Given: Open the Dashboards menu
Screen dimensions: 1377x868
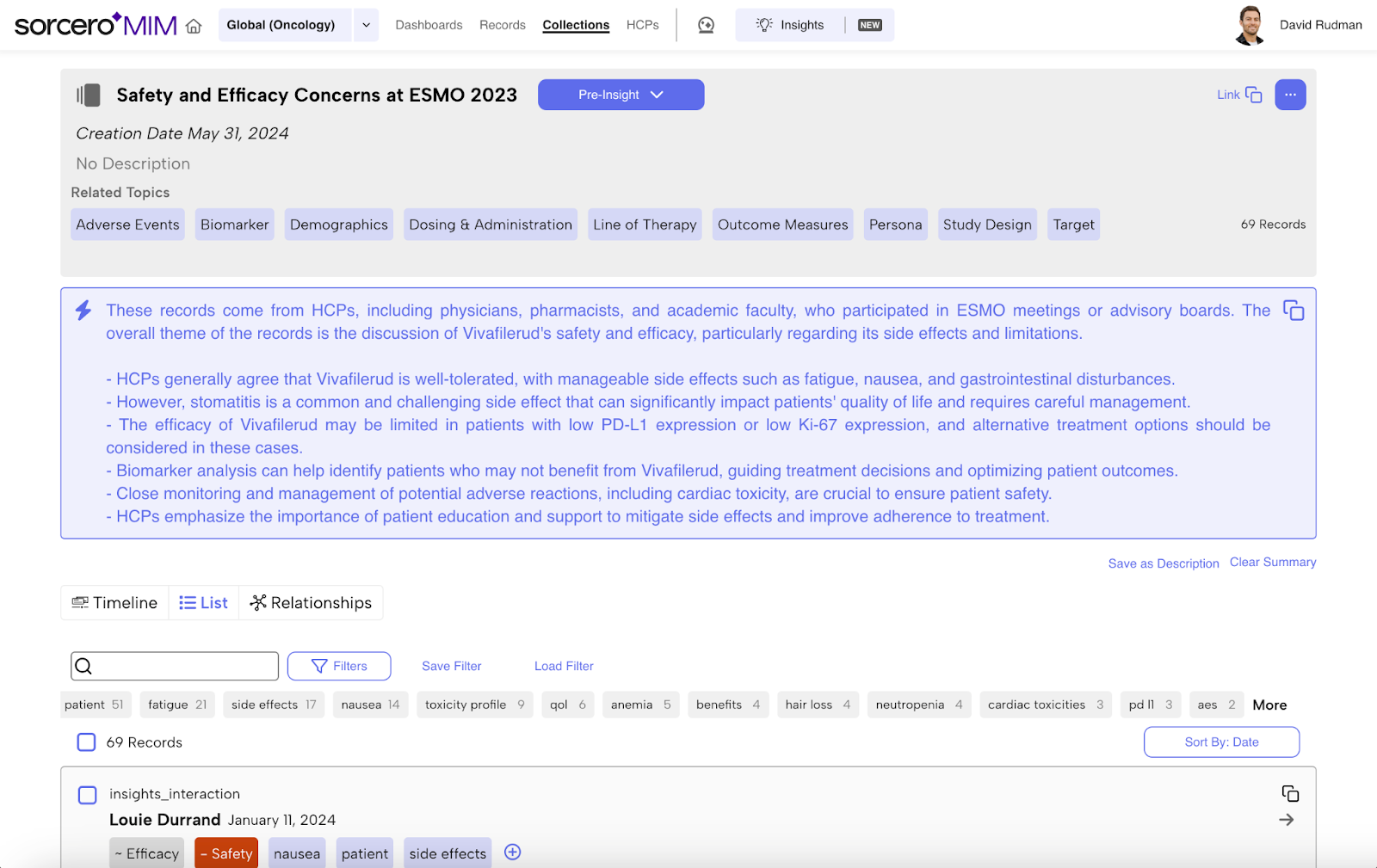Looking at the screenshot, I should point(429,25).
